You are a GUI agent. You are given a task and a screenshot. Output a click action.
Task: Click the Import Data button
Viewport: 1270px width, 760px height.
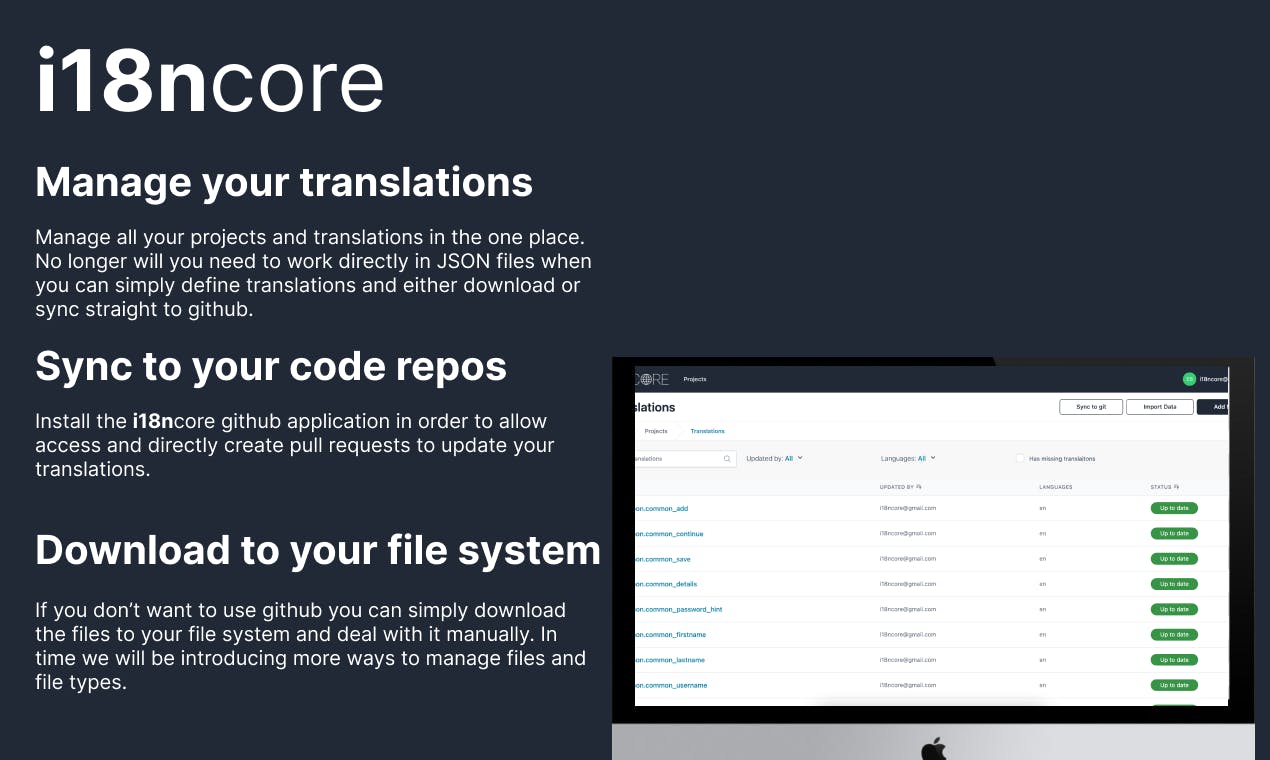click(x=1160, y=407)
